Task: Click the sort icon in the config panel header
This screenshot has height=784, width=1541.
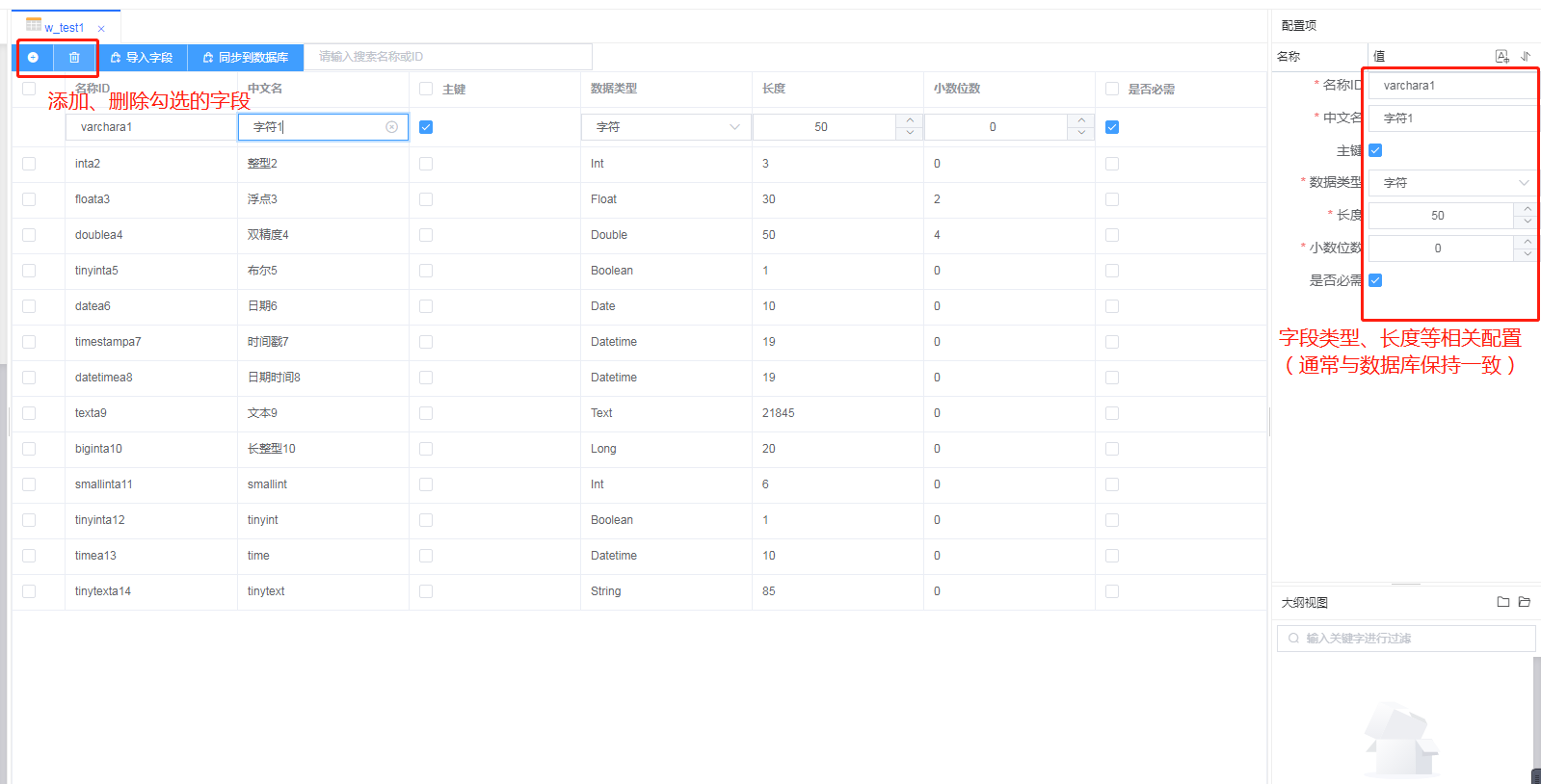Action: click(x=1526, y=57)
